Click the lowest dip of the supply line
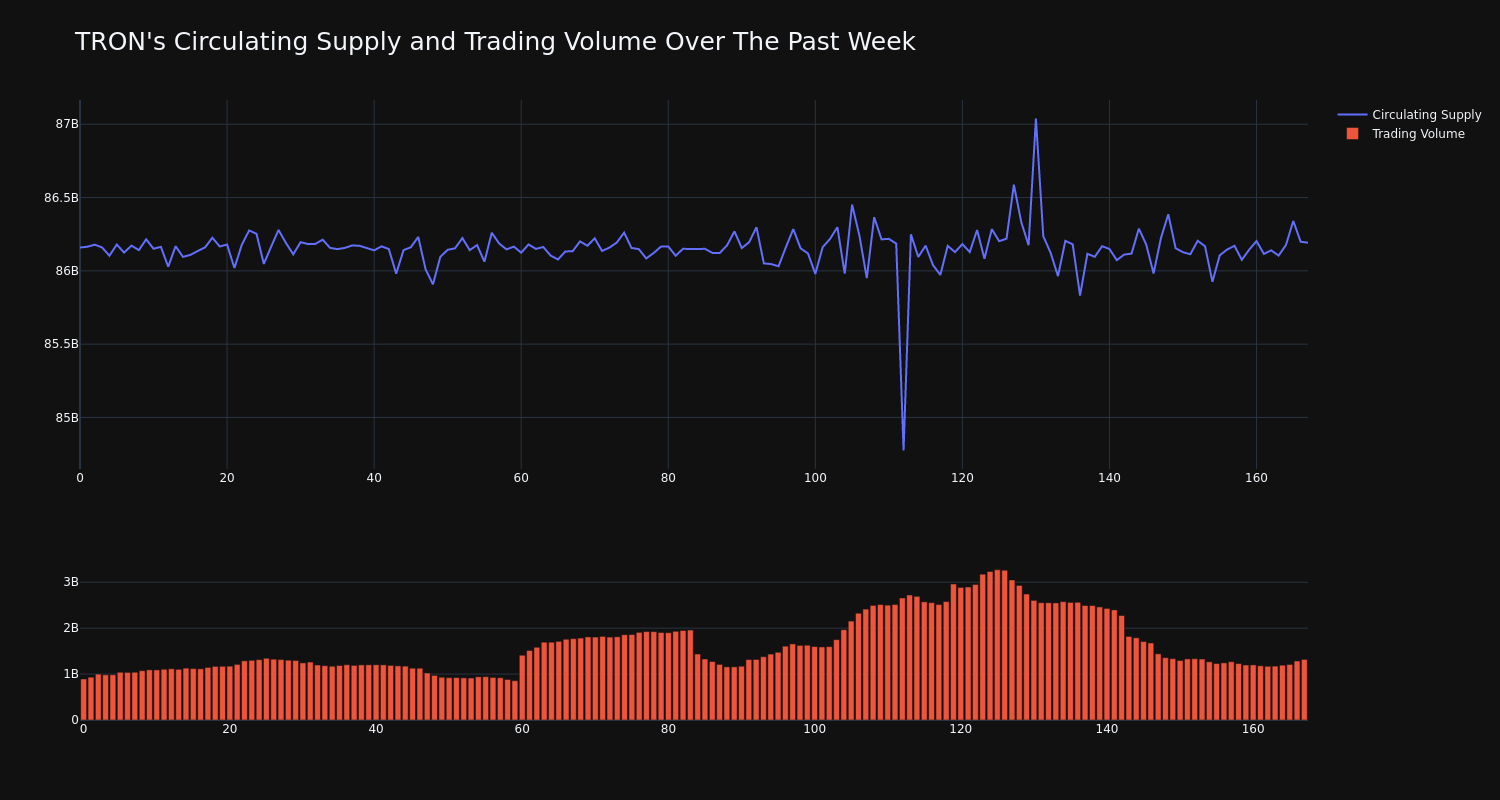The image size is (1500, 800). (903, 449)
